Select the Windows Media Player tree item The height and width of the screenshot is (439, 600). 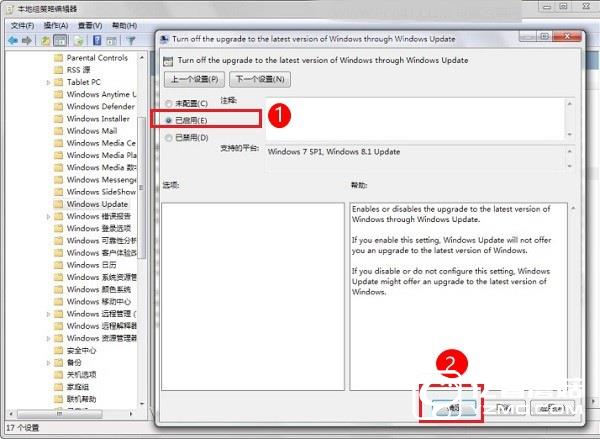coord(101,155)
